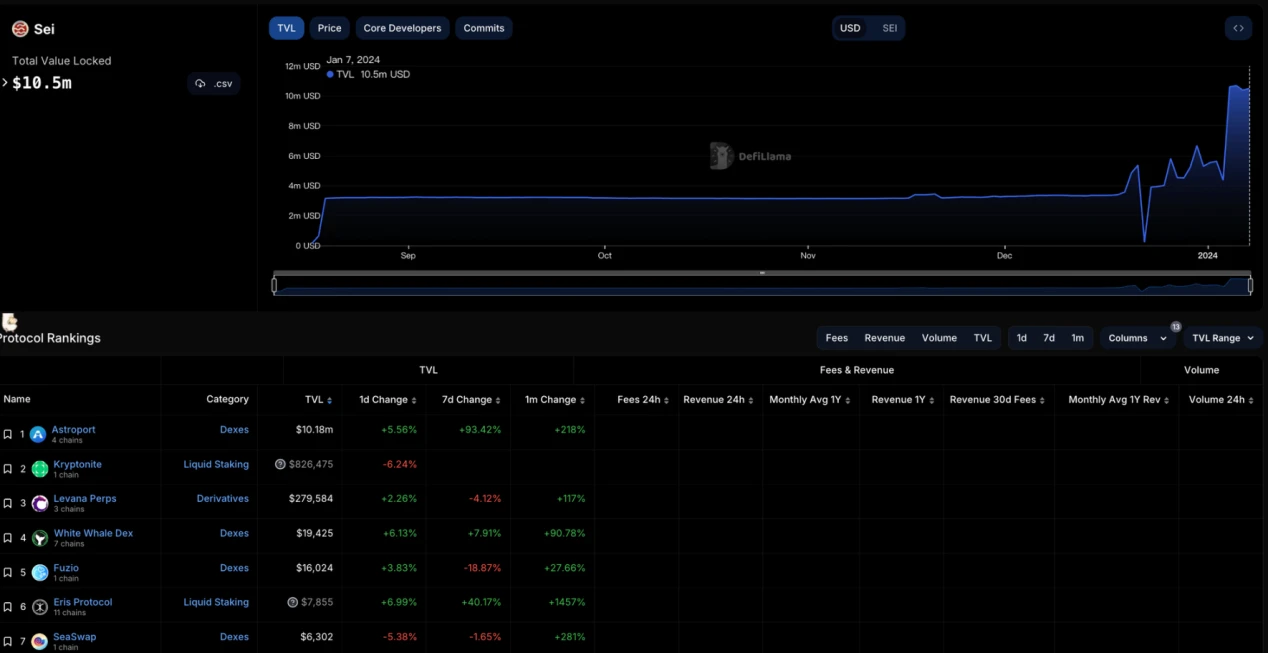Open the SeaSwap protocol link

(x=75, y=636)
